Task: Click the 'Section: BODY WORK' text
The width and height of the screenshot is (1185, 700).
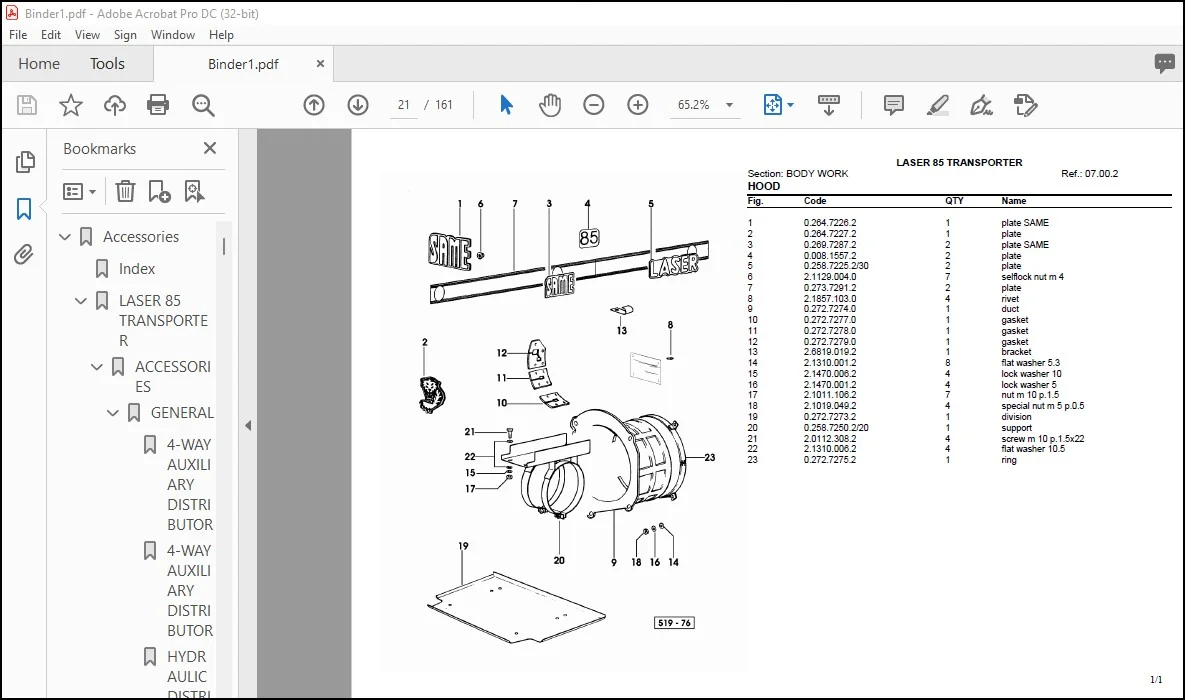Action: 797,173
